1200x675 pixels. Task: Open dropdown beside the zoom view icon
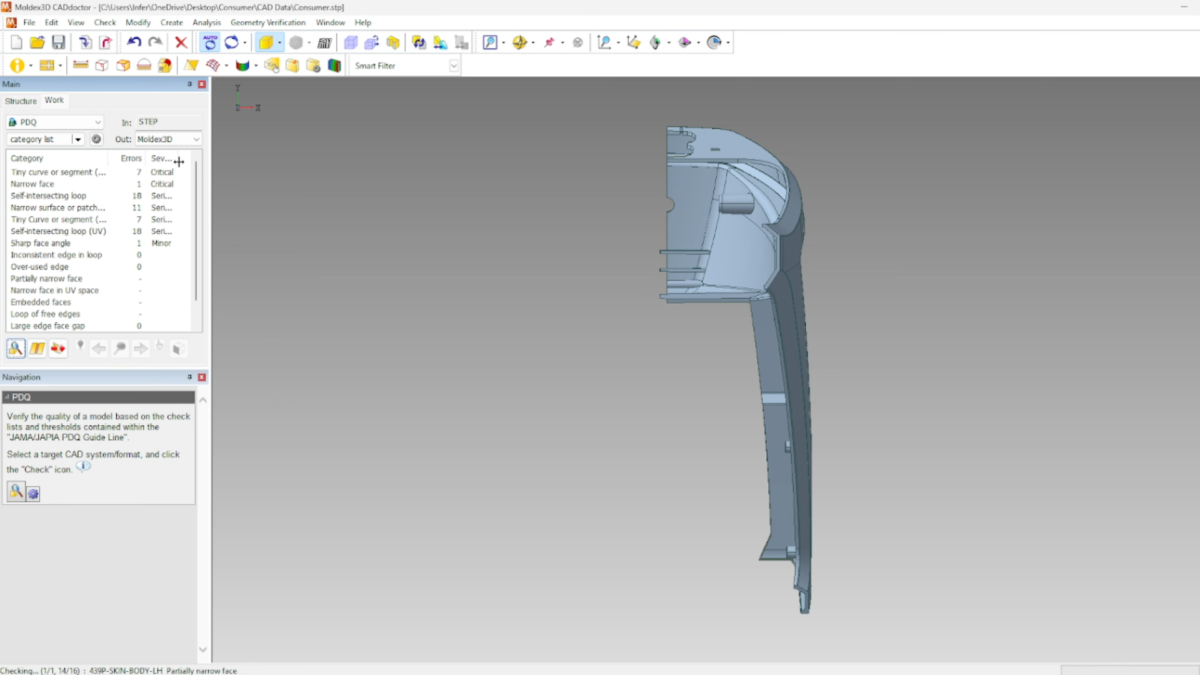(x=504, y=43)
